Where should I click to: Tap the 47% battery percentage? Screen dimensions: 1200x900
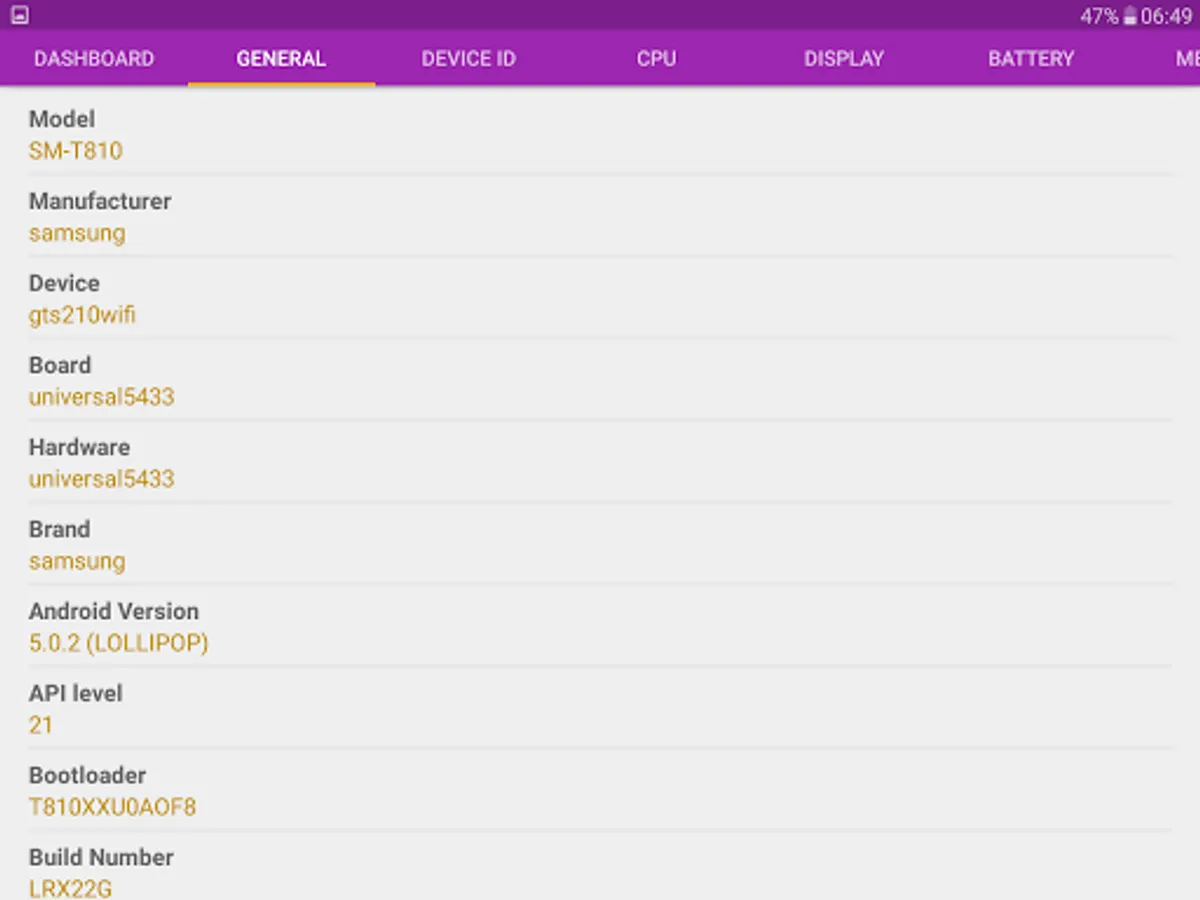point(1099,16)
